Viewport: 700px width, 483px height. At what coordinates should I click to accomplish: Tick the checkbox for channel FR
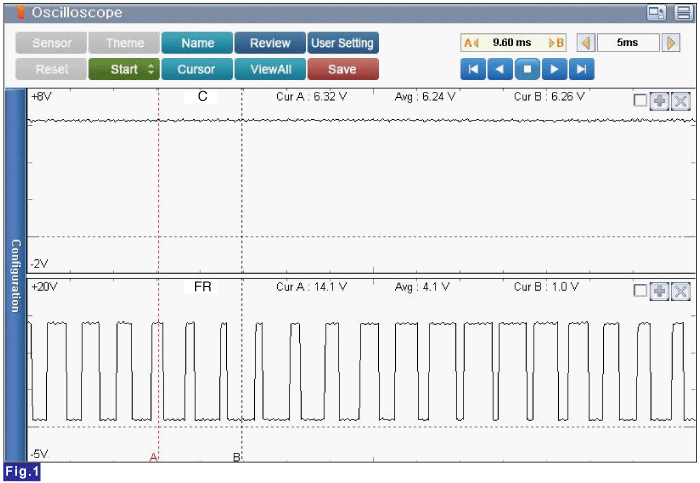point(640,291)
